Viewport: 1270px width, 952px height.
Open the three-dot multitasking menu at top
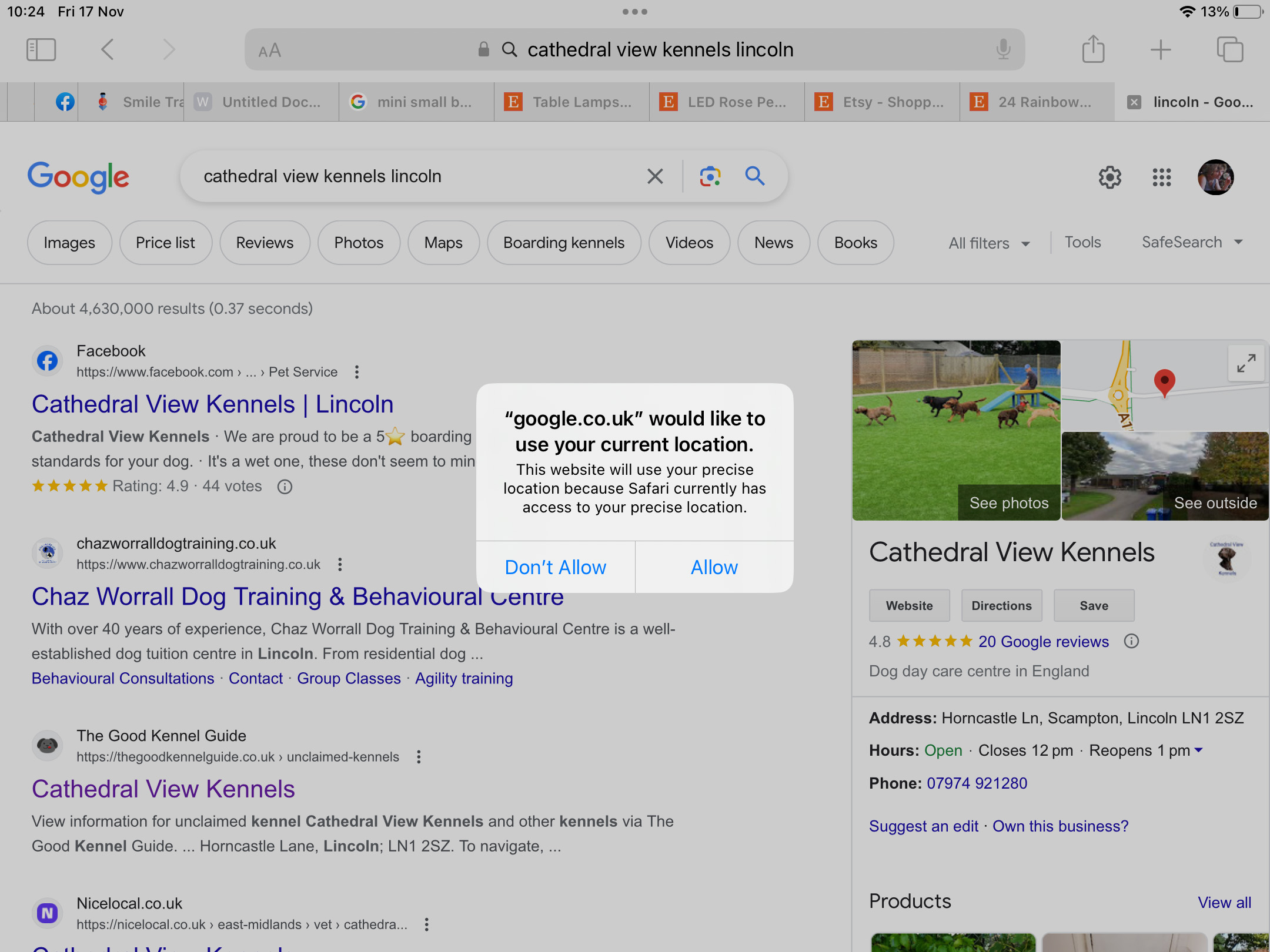635,12
